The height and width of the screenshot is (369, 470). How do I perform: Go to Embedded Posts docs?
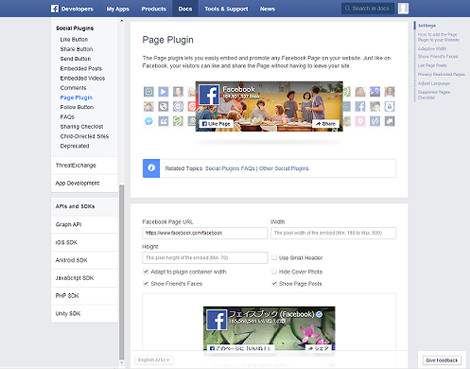pos(81,68)
